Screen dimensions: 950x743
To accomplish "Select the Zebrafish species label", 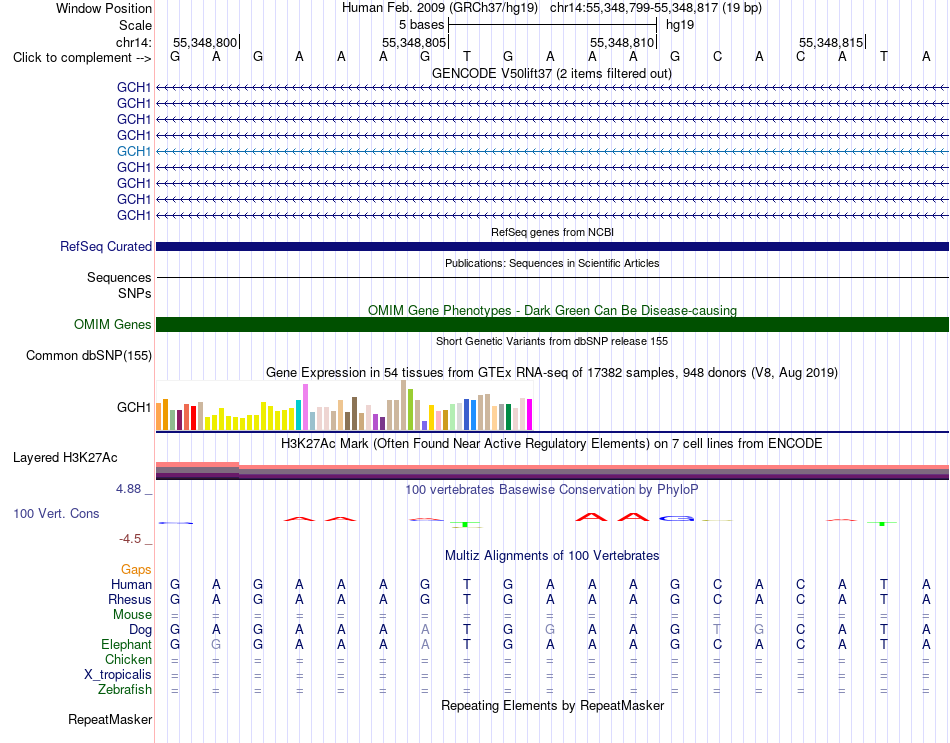I will point(125,690).
